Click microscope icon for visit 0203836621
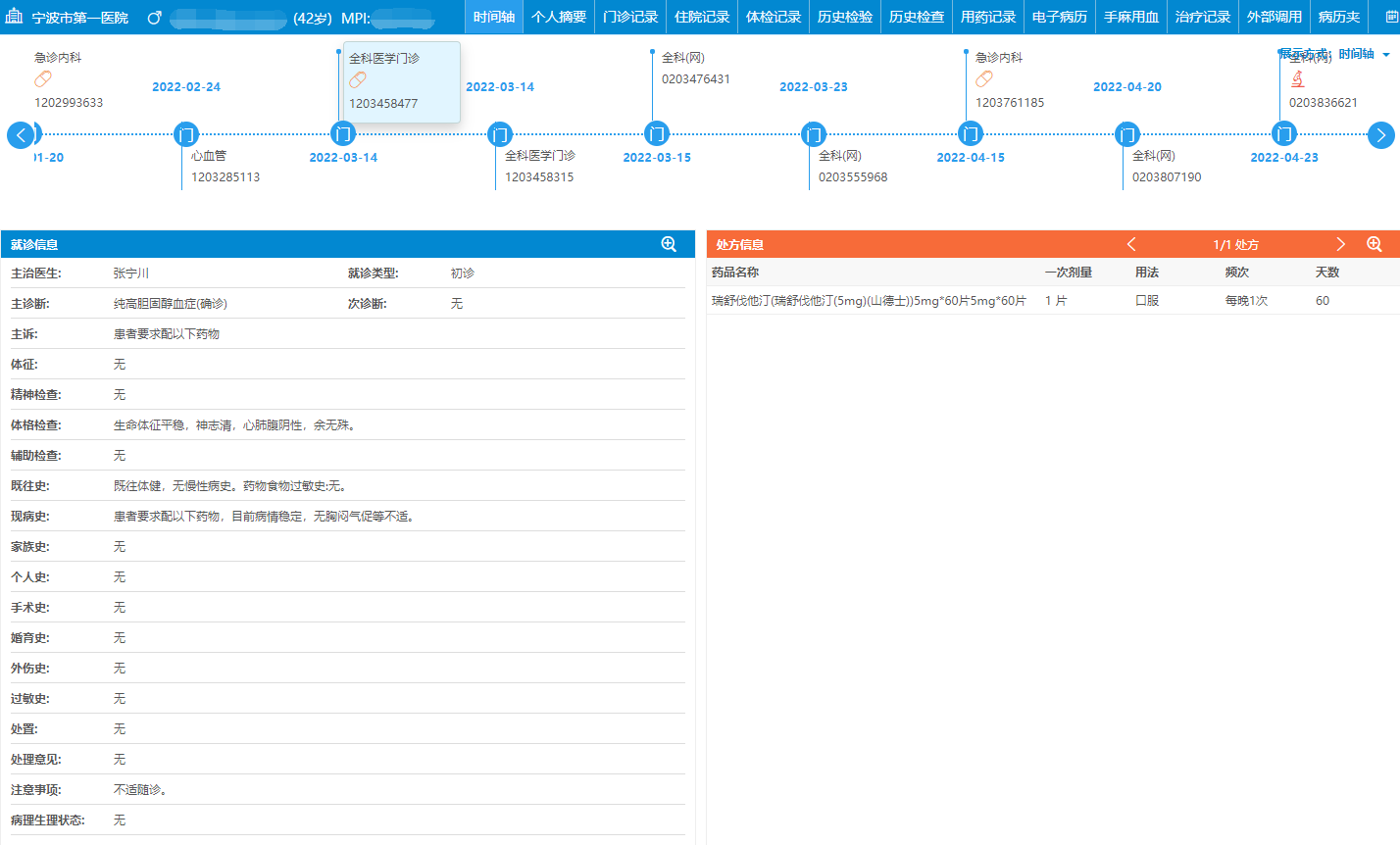This screenshot has width=1400, height=845. [x=1298, y=80]
